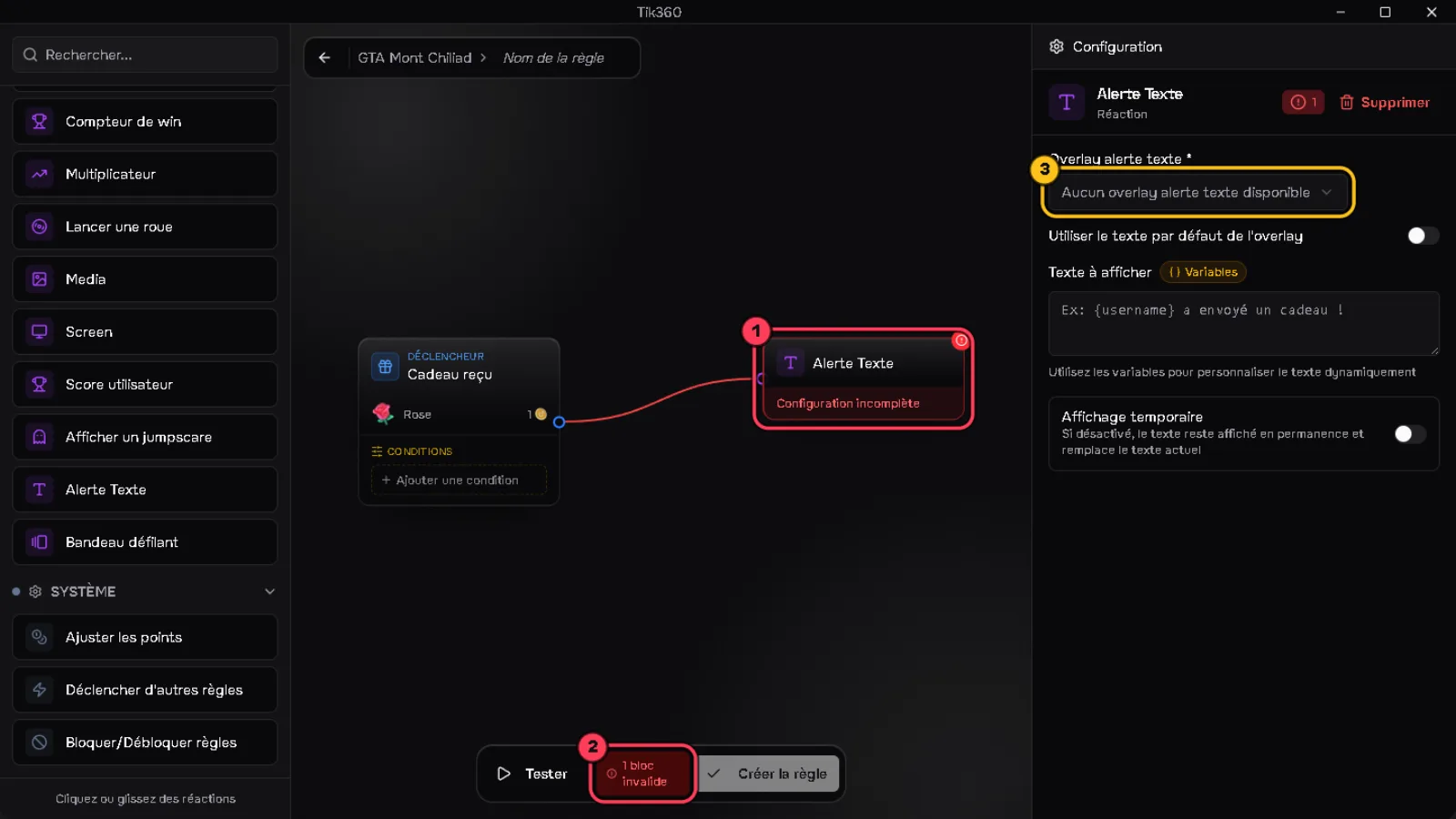Click the Bandeau défilant banner icon
This screenshot has width=1456, height=819.
pos(39,542)
